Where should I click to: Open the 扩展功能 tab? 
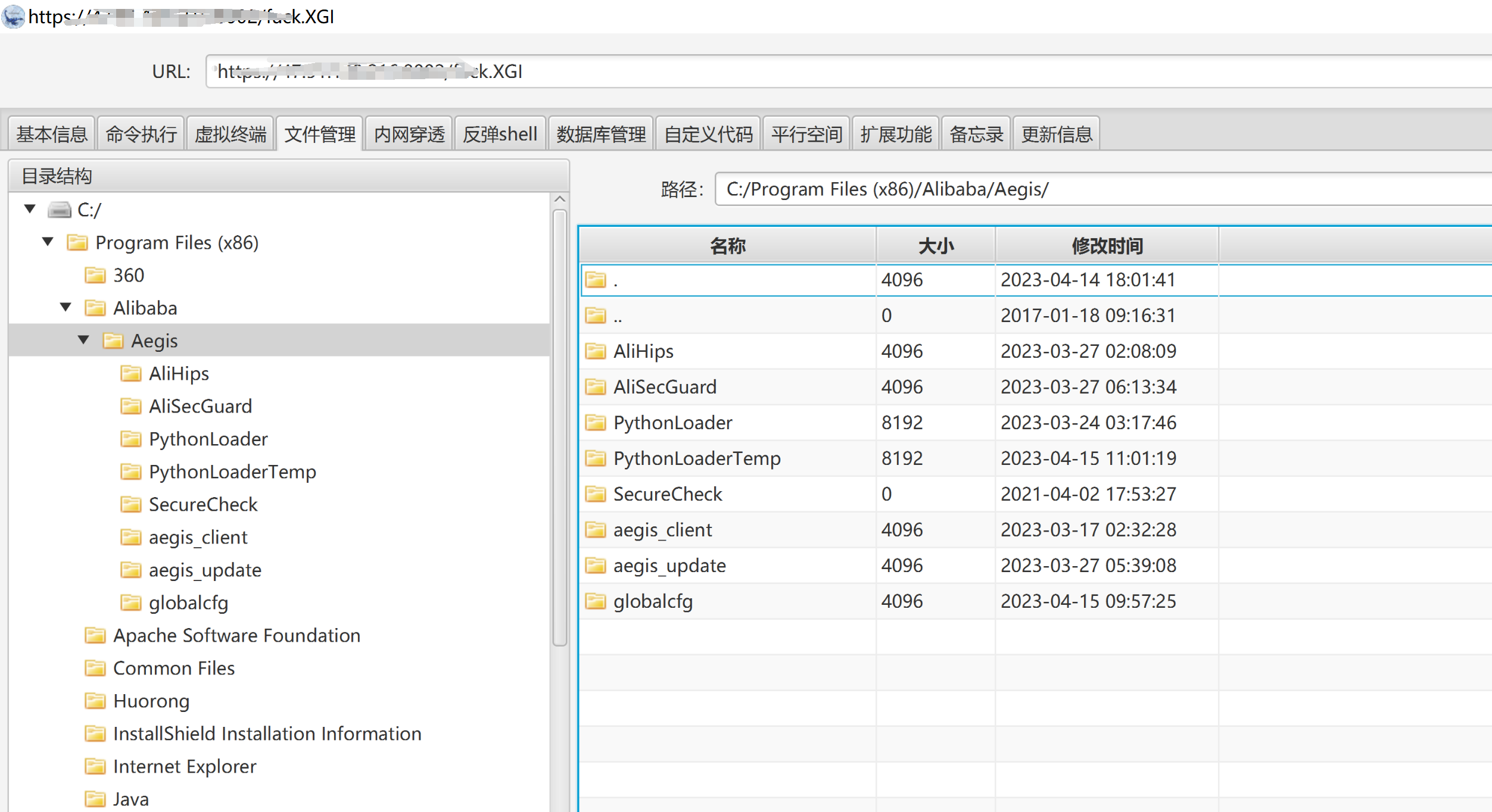[896, 135]
